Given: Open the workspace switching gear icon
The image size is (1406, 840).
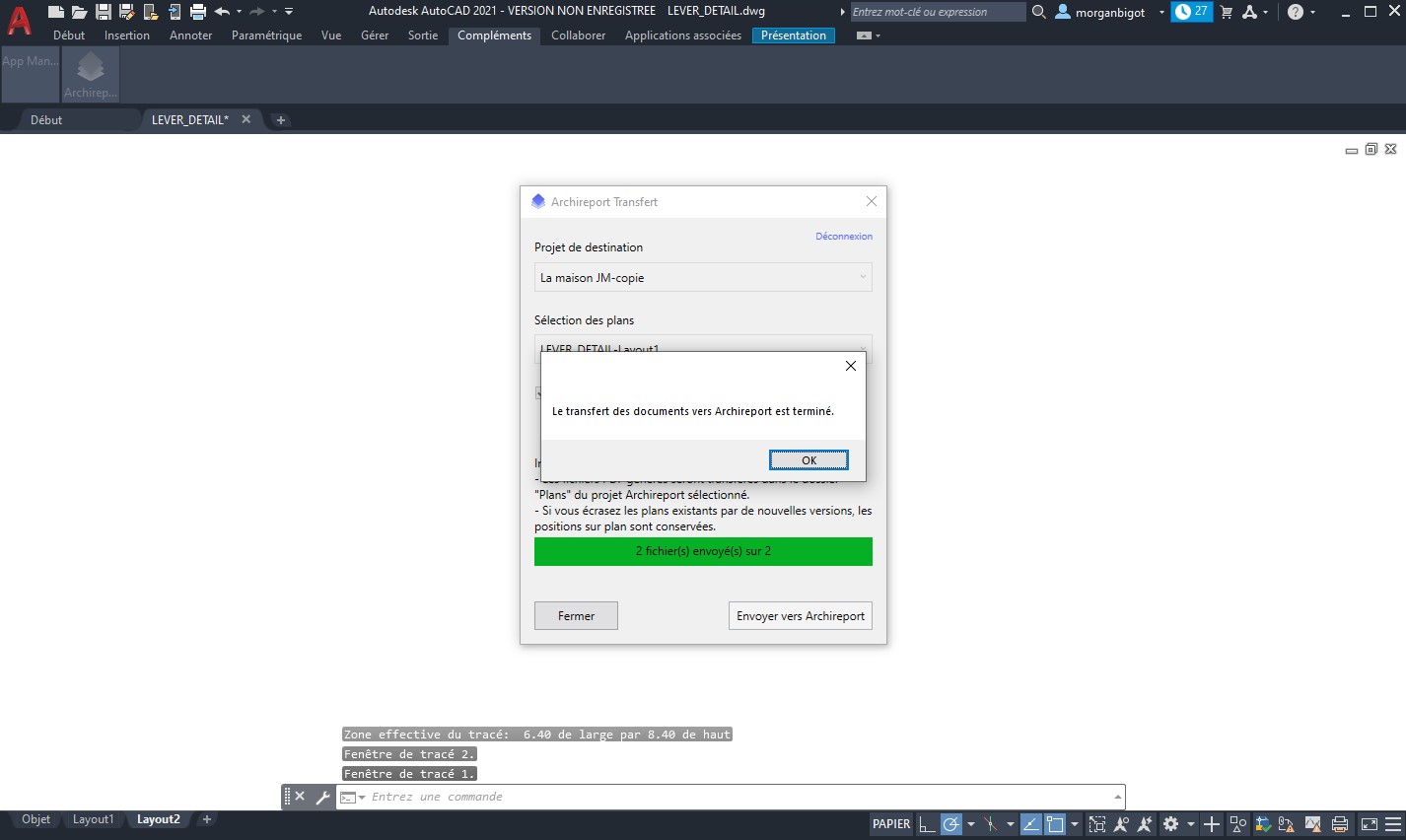Looking at the screenshot, I should click(x=1170, y=824).
